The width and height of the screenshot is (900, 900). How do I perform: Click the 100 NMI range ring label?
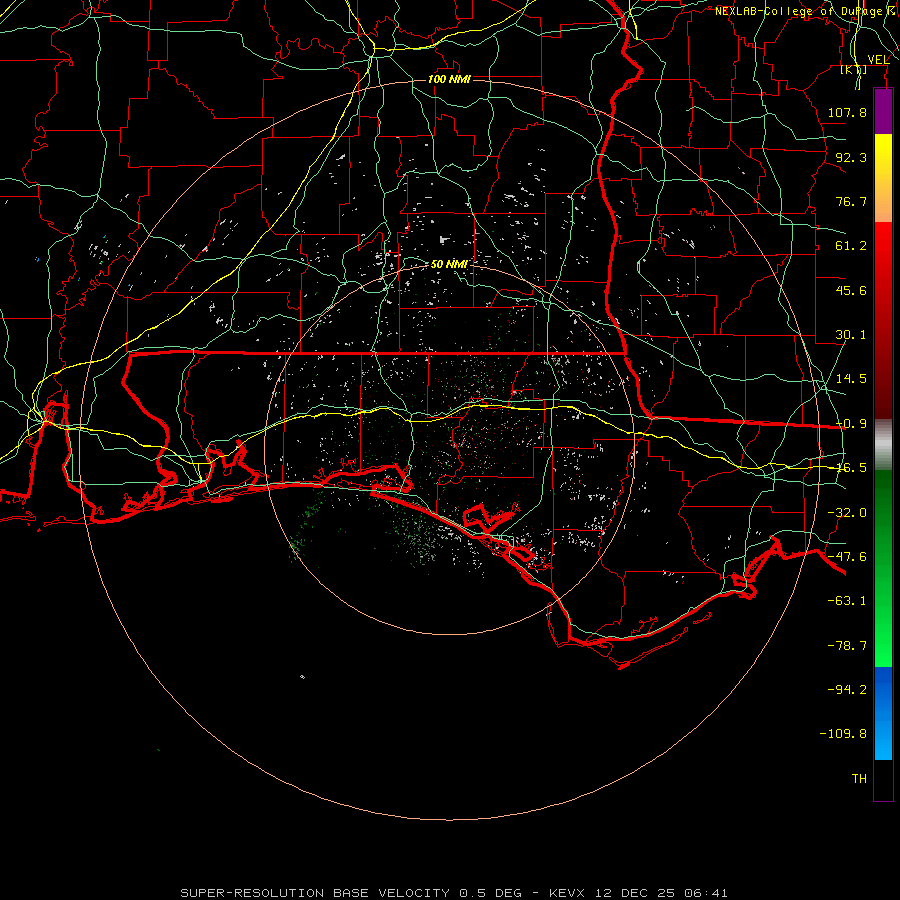point(449,79)
